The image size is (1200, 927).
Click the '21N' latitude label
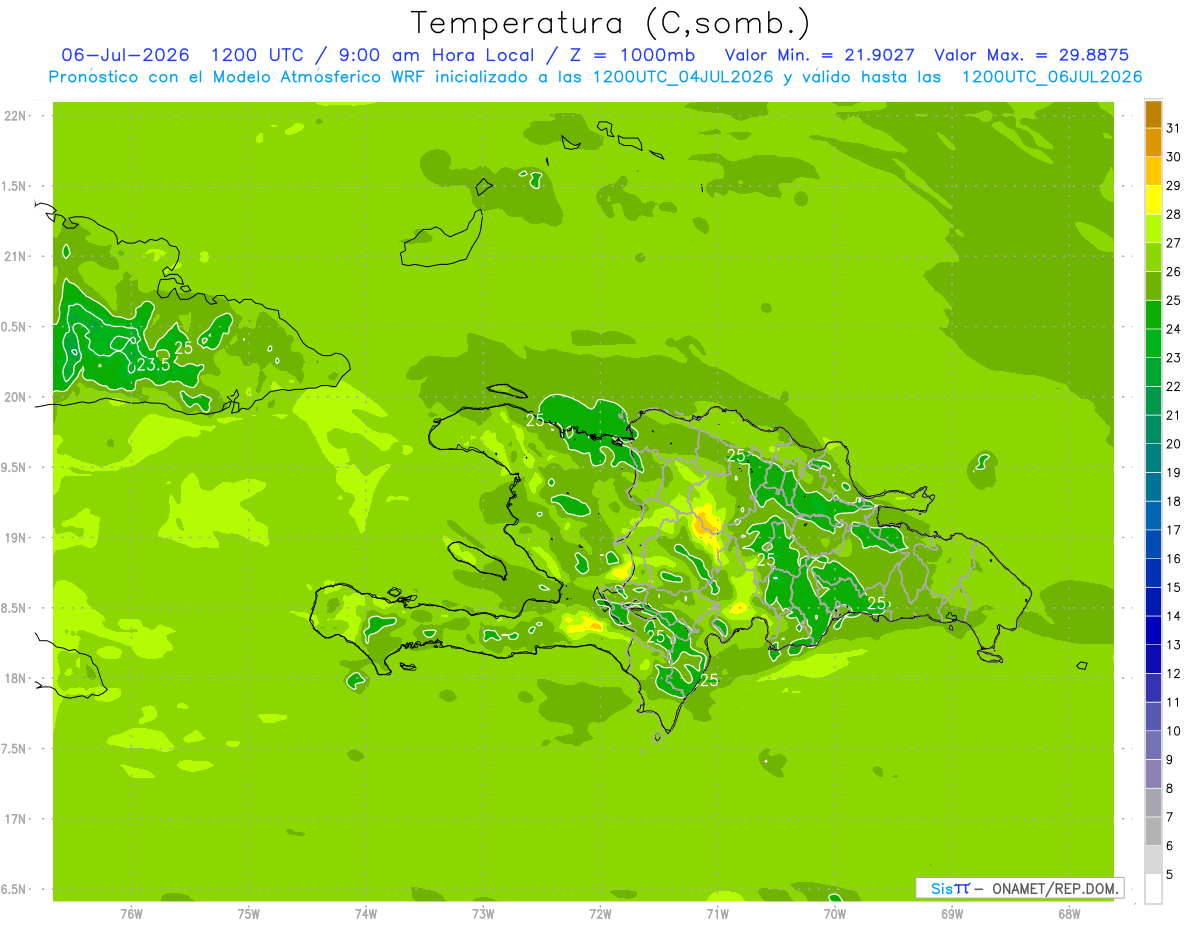(16, 257)
